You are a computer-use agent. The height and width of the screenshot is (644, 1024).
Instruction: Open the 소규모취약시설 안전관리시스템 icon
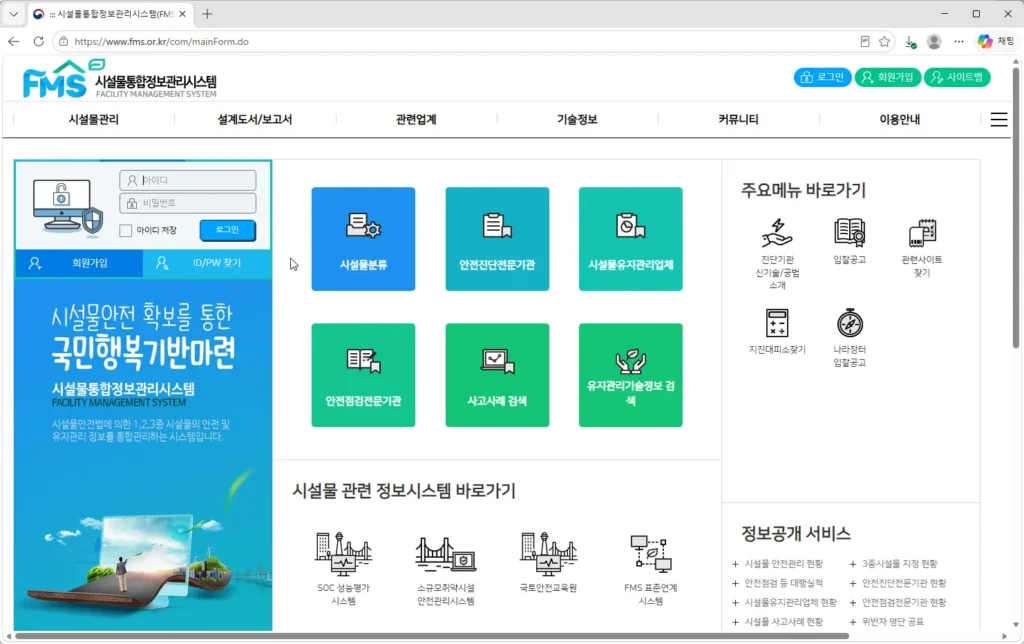point(446,555)
